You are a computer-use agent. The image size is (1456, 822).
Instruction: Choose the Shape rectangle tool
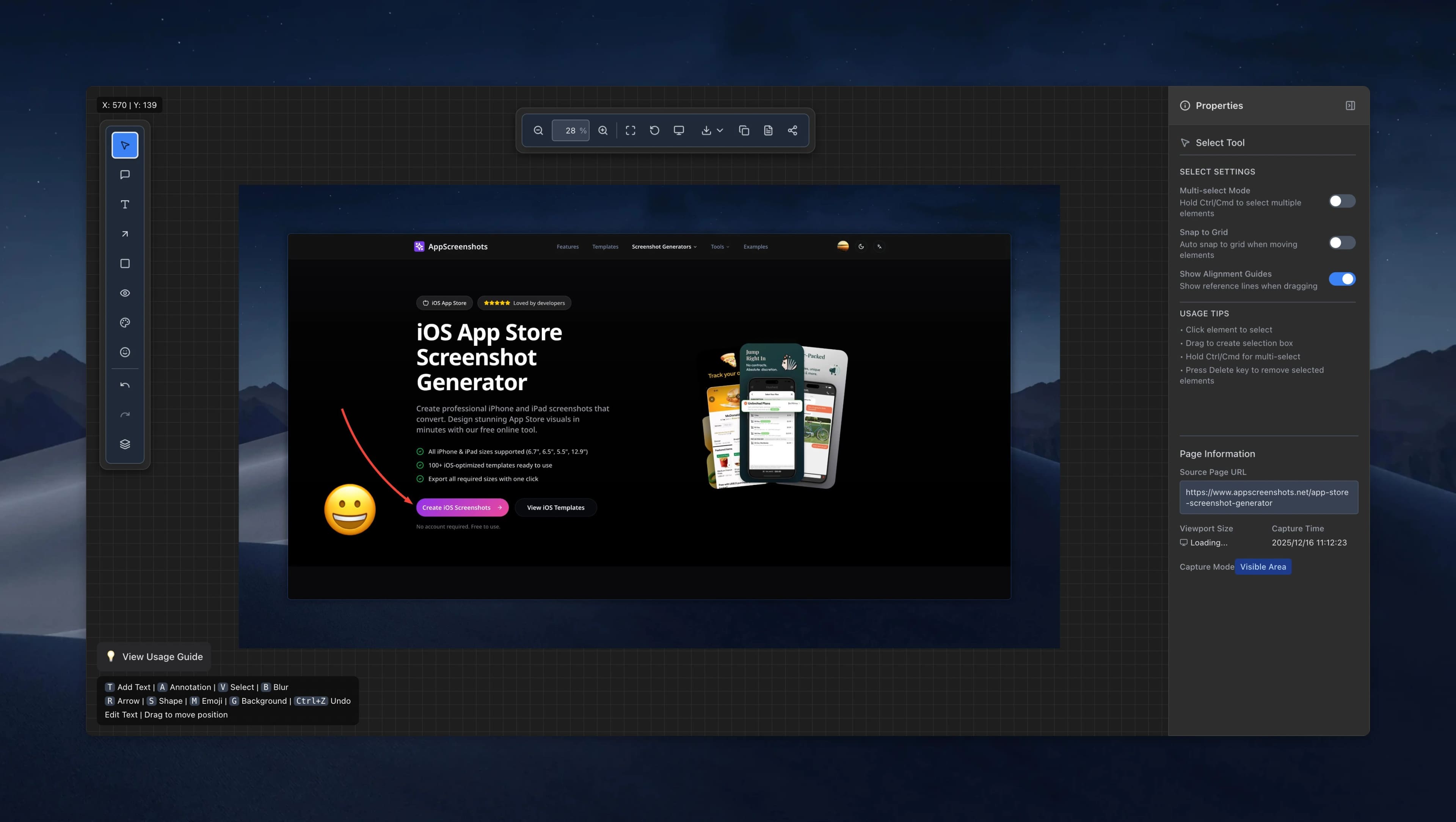(125, 264)
